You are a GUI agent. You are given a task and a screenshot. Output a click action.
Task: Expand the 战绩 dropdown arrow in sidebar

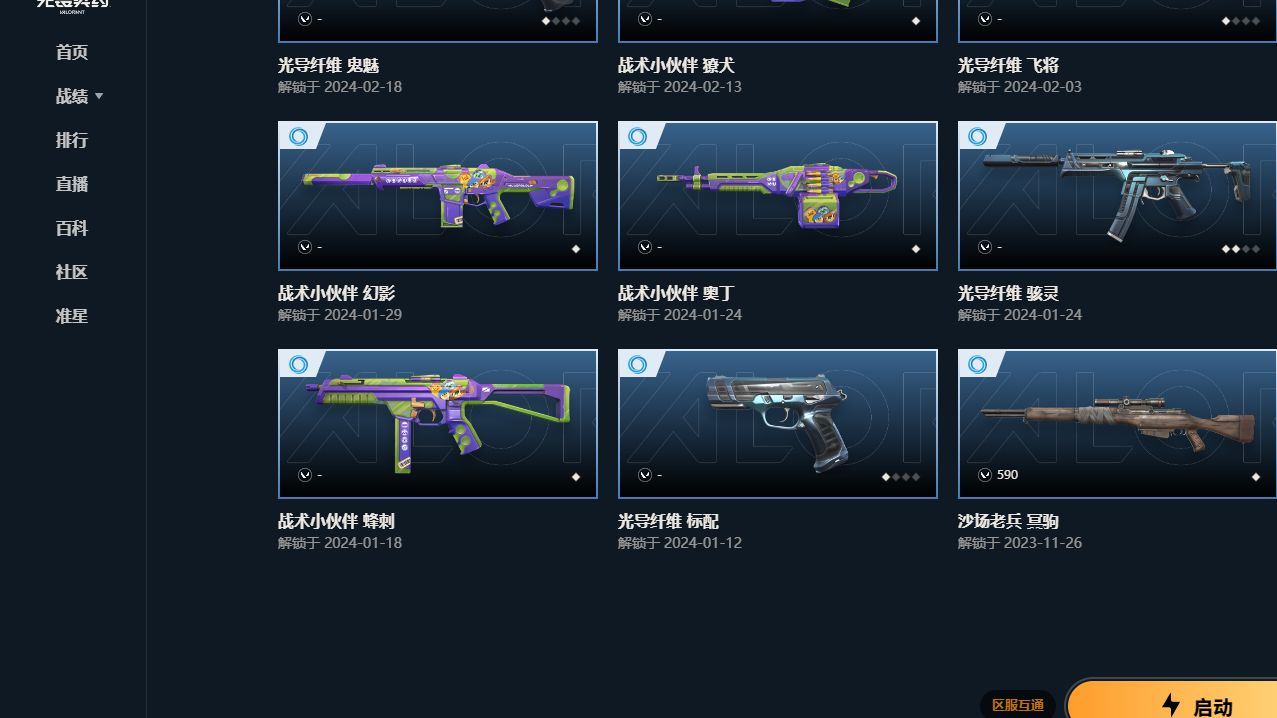tap(99, 96)
